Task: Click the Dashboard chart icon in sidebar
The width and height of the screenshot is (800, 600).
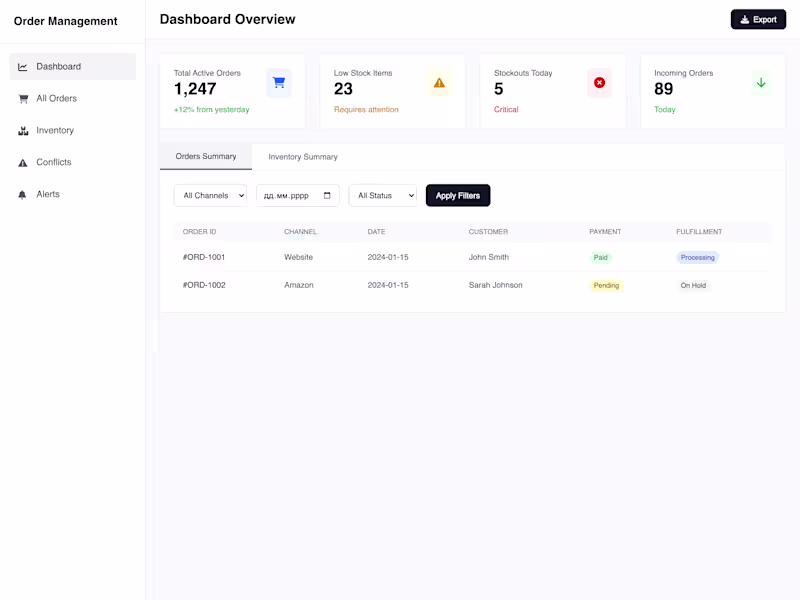Action: tap(23, 67)
